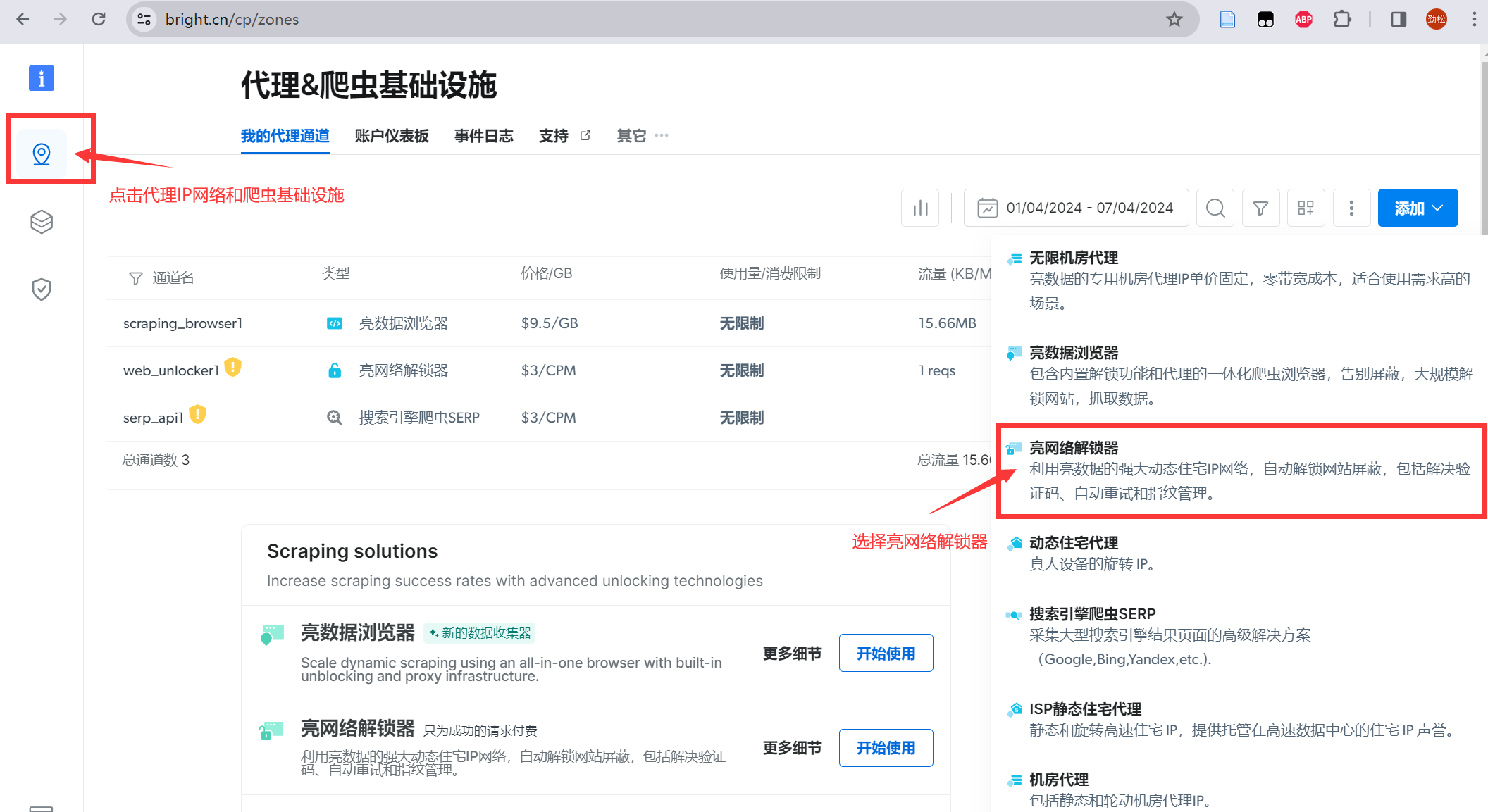Open the bar chart statistics icon
The width and height of the screenshot is (1488, 812).
click(x=920, y=208)
